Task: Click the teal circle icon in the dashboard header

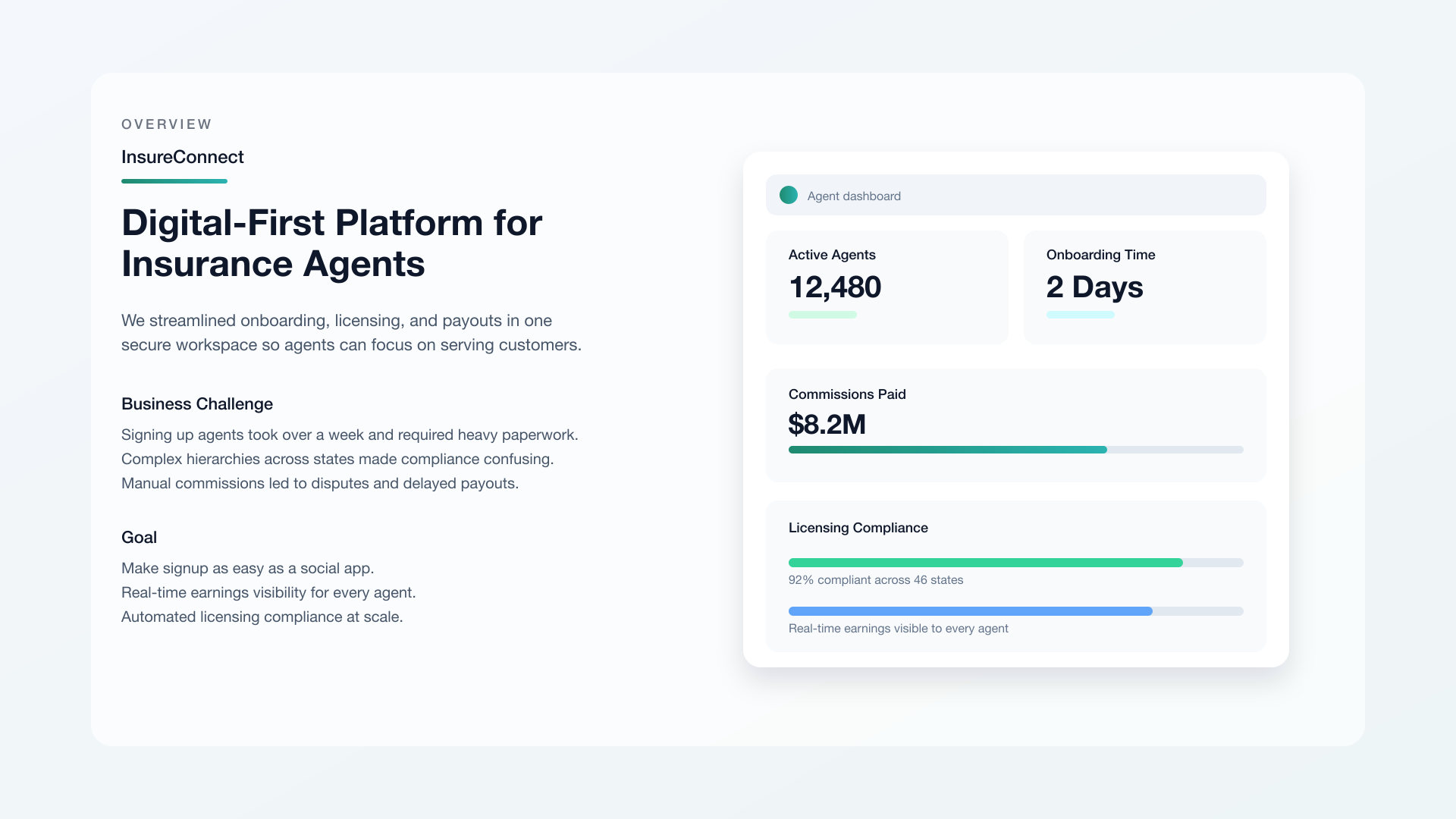Action: pos(789,195)
